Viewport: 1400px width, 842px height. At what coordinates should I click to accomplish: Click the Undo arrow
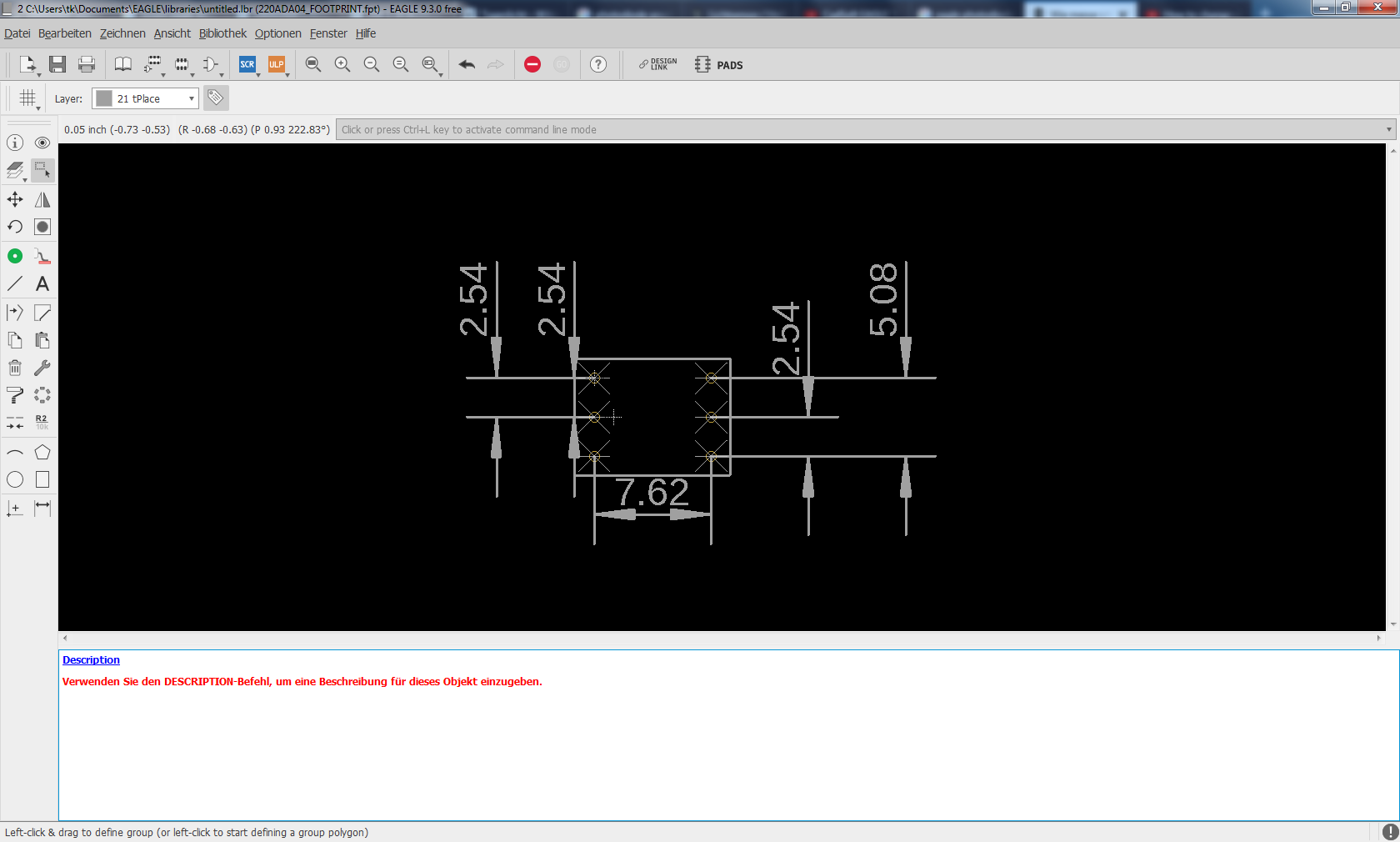467,64
